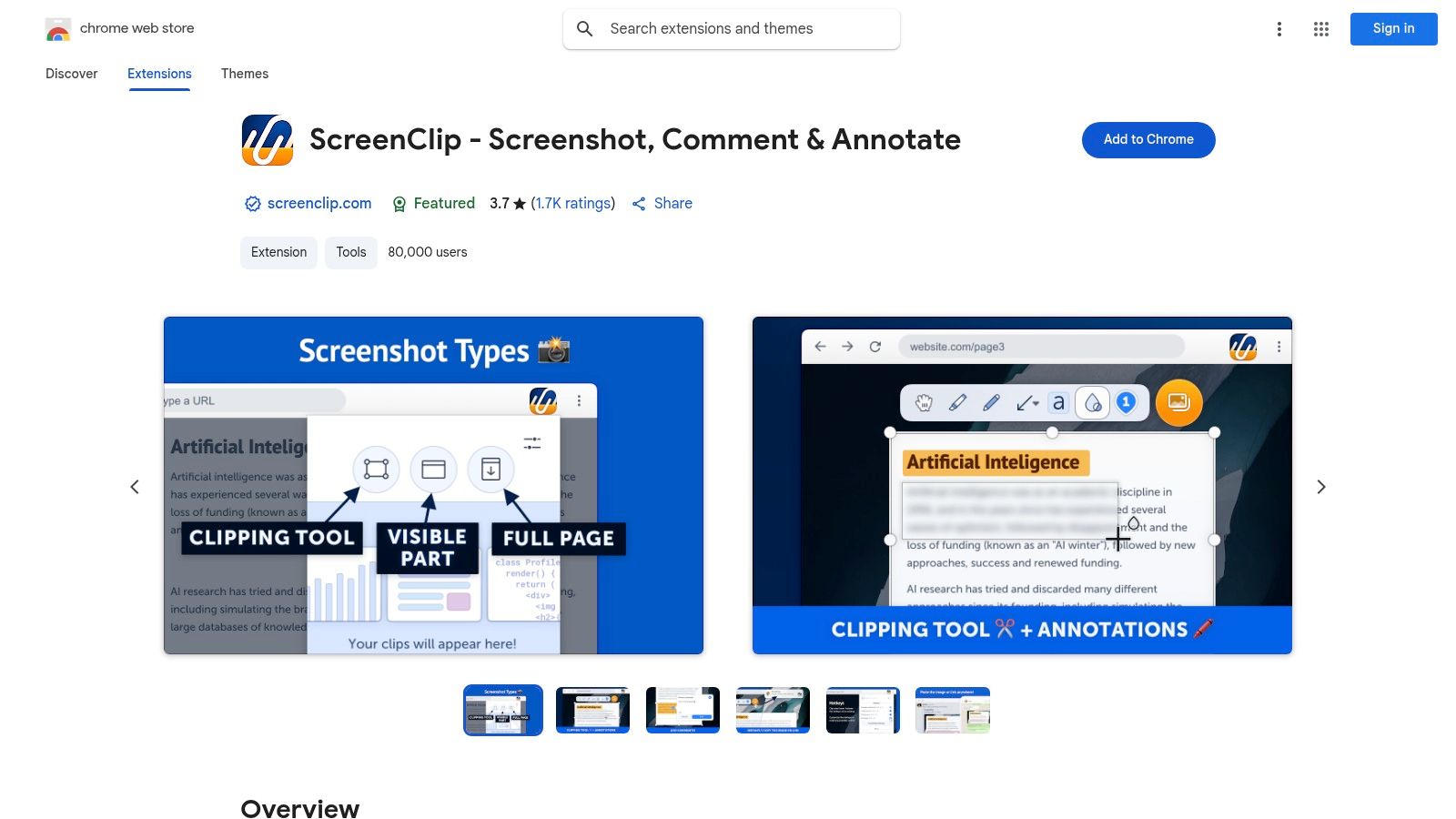Viewport: 1456px width, 819px height.
Task: Click the Featured badge icon
Action: click(x=399, y=203)
